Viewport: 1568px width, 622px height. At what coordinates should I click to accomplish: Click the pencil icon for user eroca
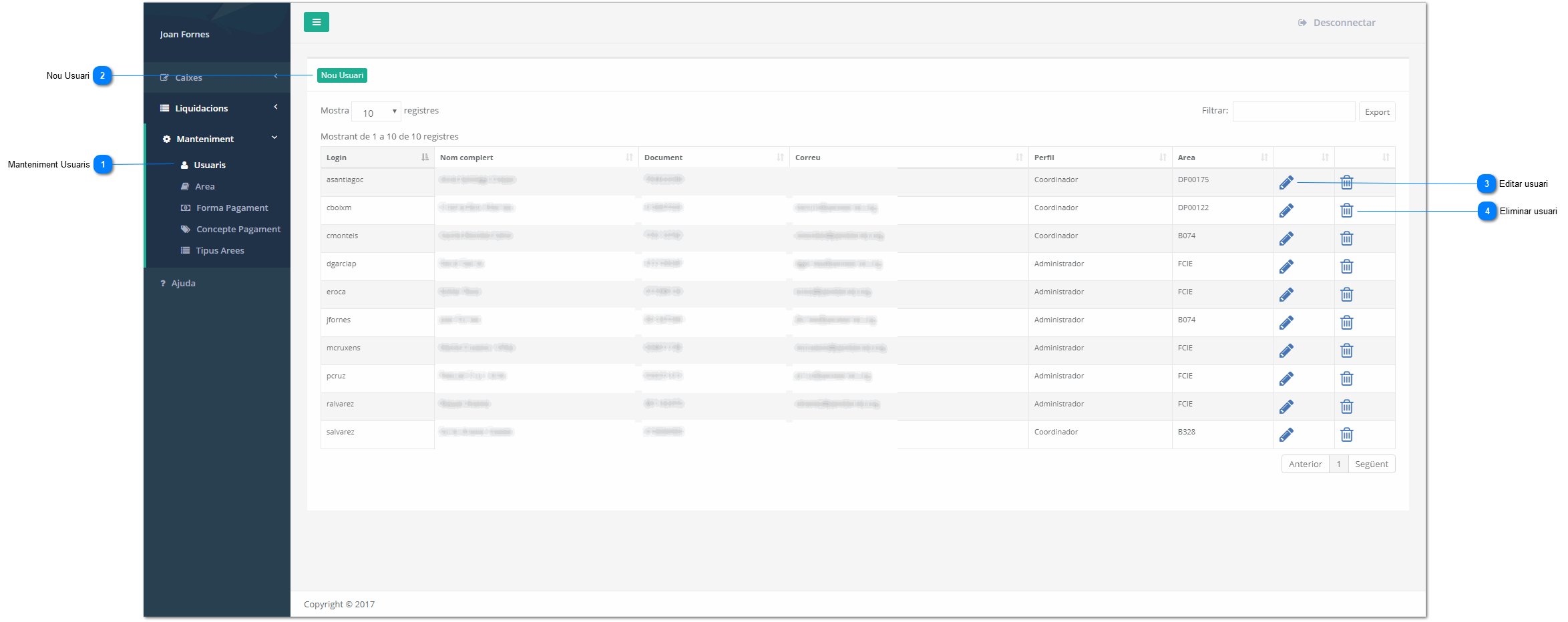tap(1286, 295)
